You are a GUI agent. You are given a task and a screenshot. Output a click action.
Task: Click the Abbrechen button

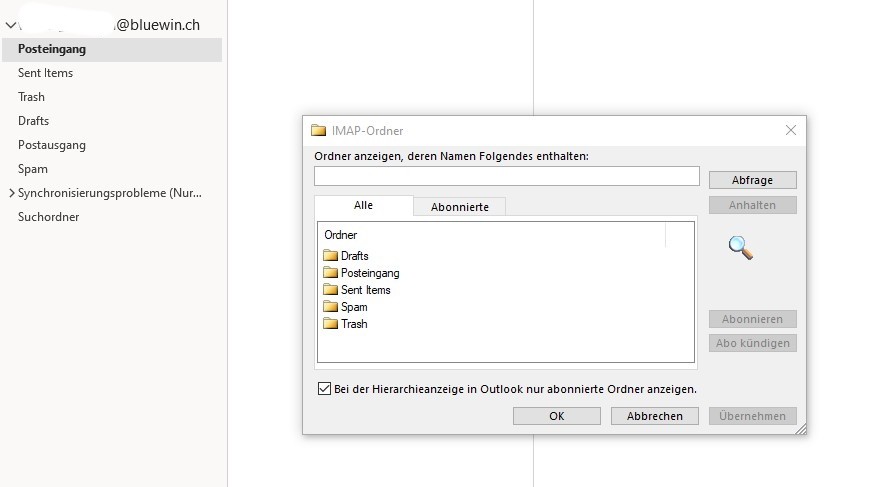click(x=654, y=416)
